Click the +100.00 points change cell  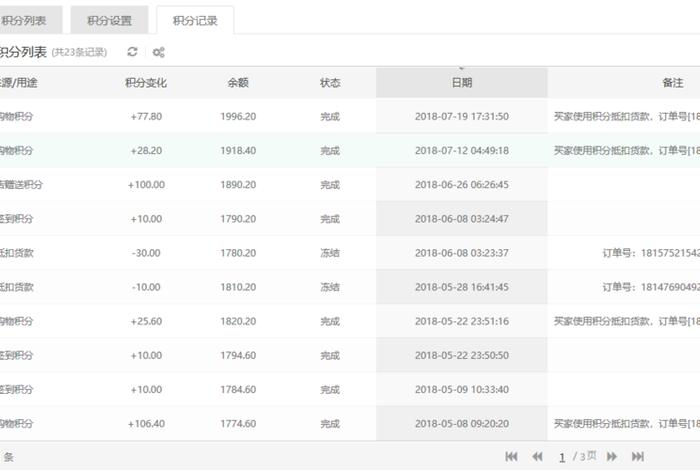point(146,185)
